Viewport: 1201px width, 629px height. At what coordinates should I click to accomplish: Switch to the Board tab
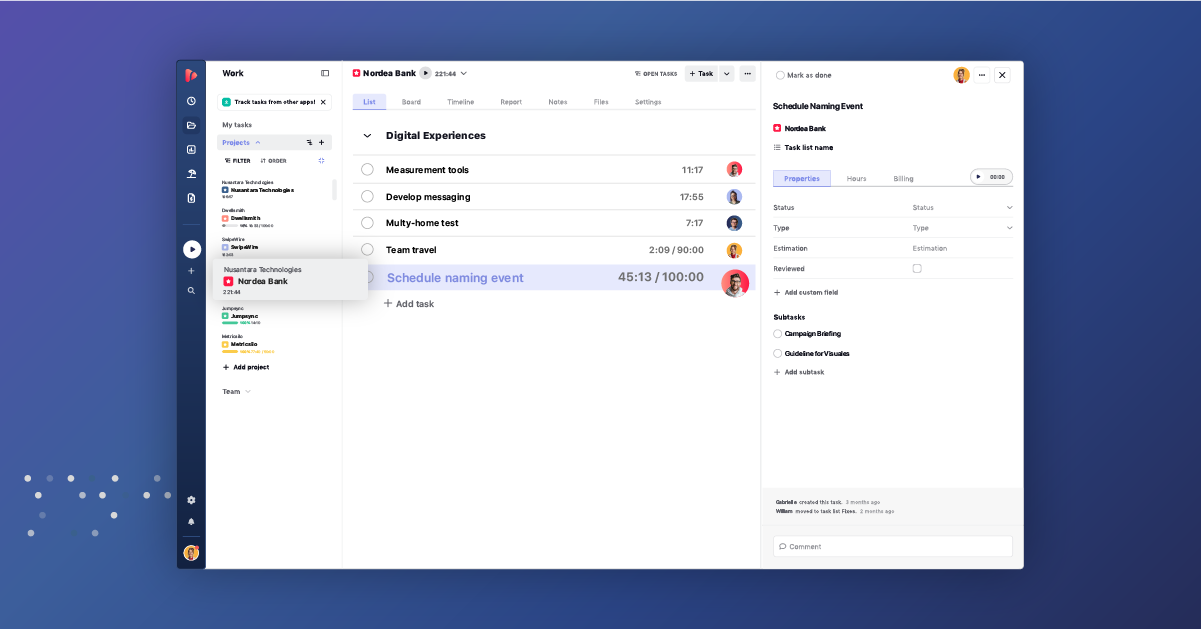coord(413,101)
